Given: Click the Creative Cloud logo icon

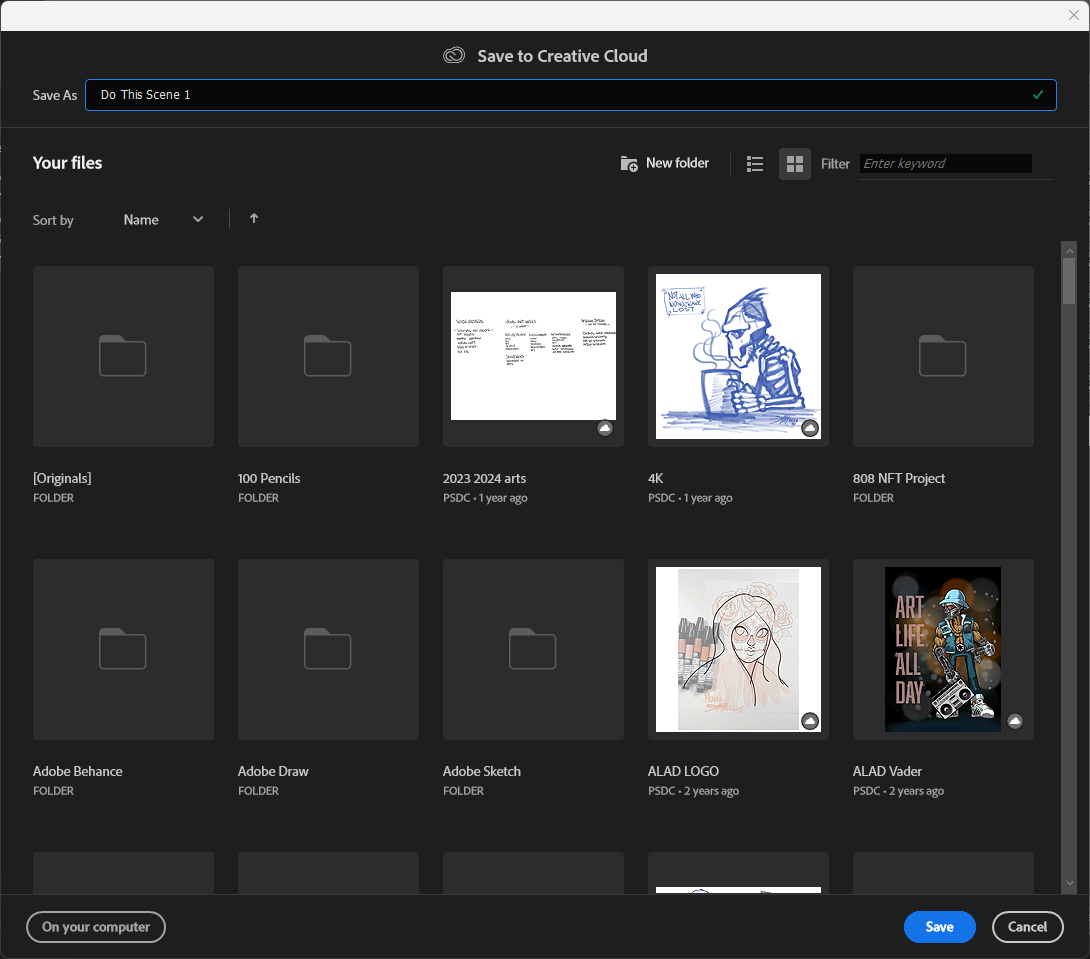Looking at the screenshot, I should pos(454,56).
